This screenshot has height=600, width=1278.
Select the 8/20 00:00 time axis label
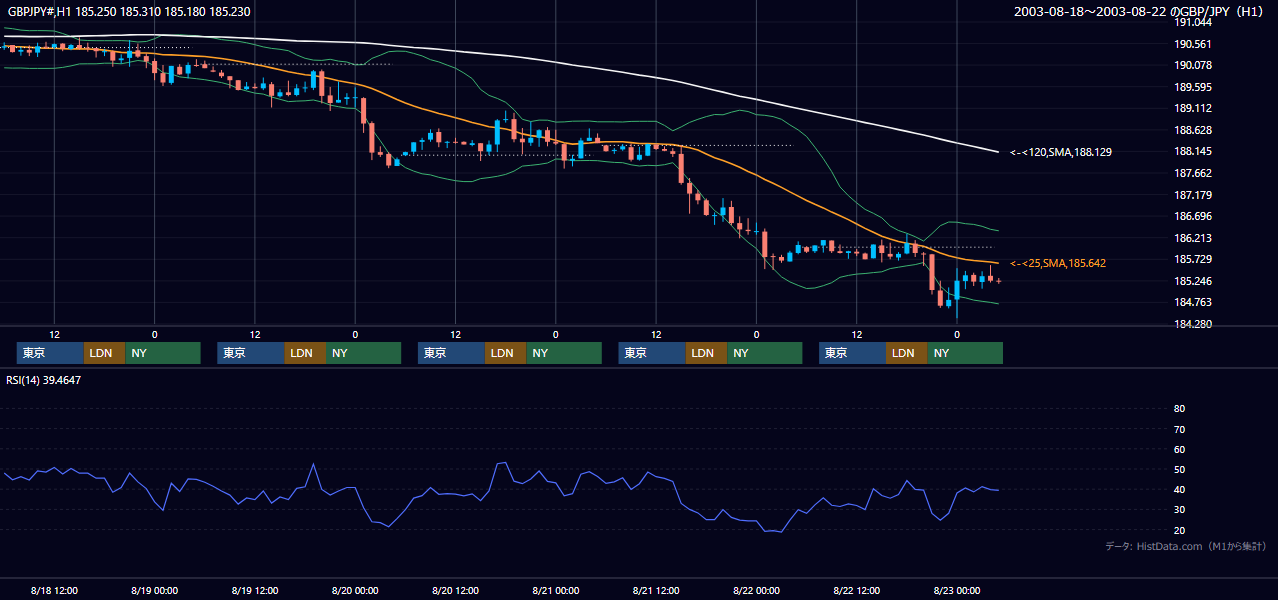pyautogui.click(x=355, y=591)
